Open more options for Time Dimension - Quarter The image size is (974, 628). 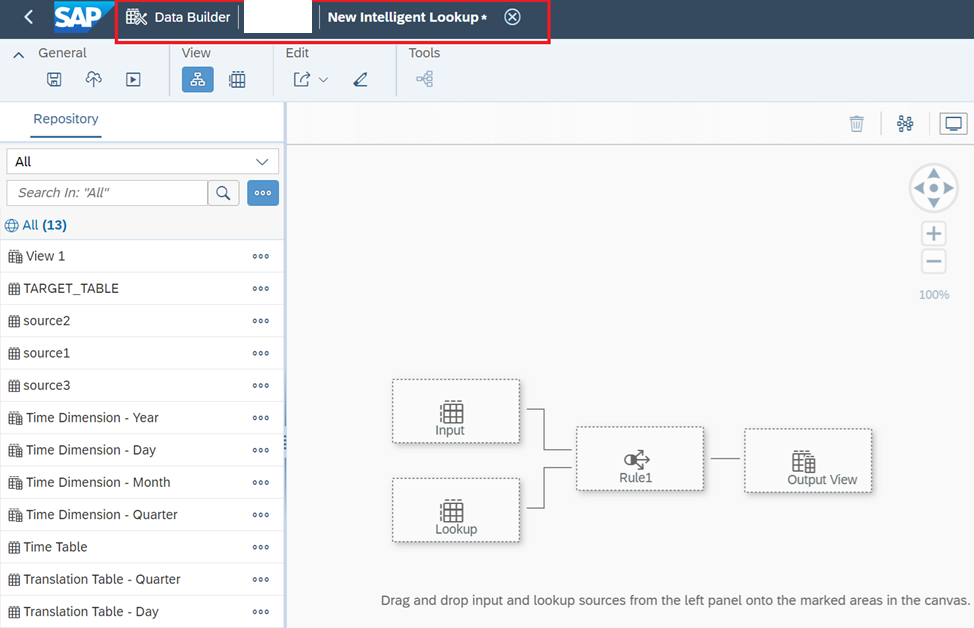pos(261,515)
